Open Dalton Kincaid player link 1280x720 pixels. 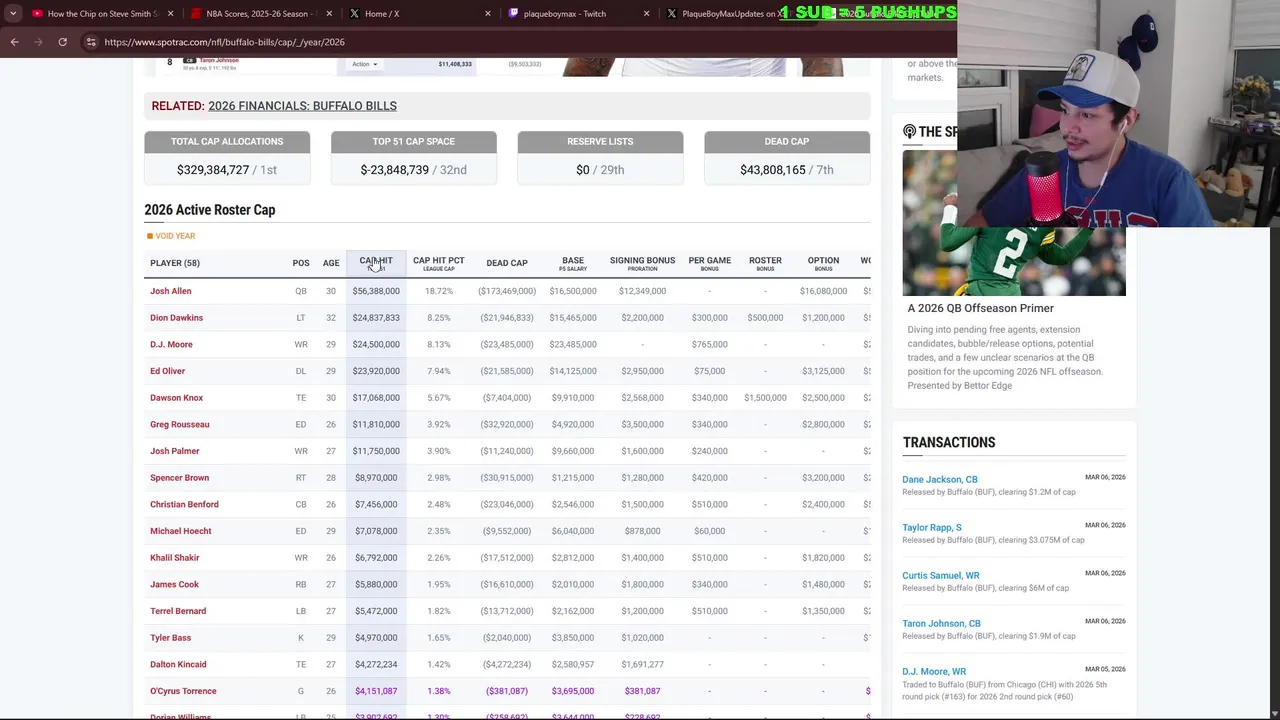pos(178,664)
